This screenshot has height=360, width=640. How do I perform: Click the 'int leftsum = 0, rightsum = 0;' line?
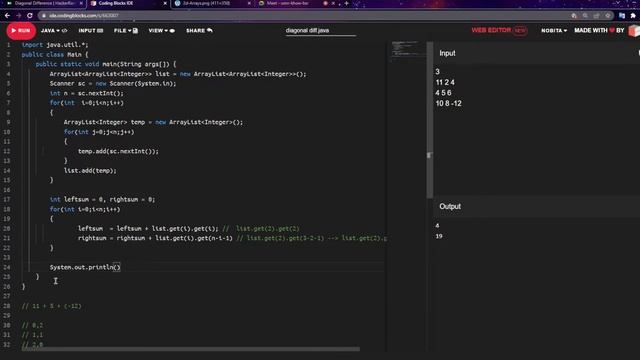point(102,200)
